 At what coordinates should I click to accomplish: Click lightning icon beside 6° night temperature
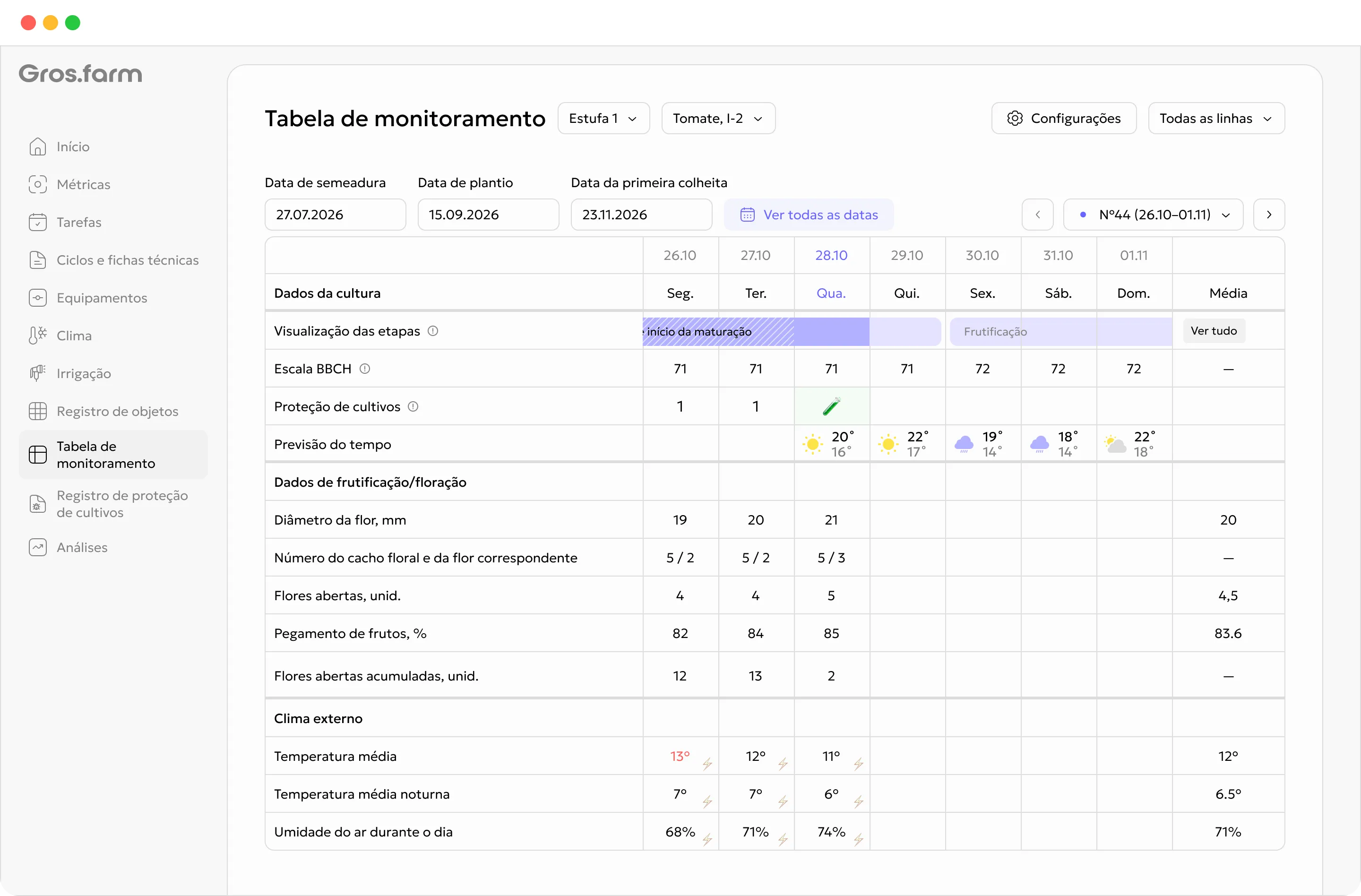[x=858, y=801]
